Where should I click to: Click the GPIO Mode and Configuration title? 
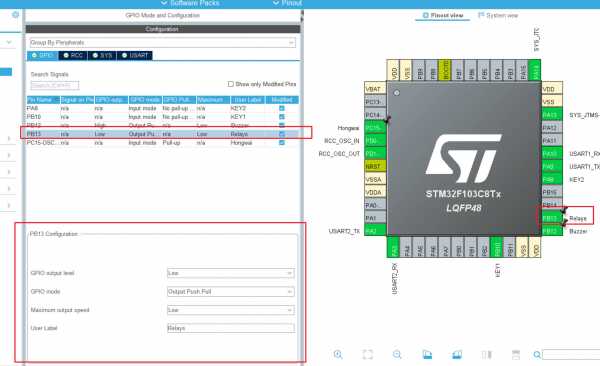point(163,15)
